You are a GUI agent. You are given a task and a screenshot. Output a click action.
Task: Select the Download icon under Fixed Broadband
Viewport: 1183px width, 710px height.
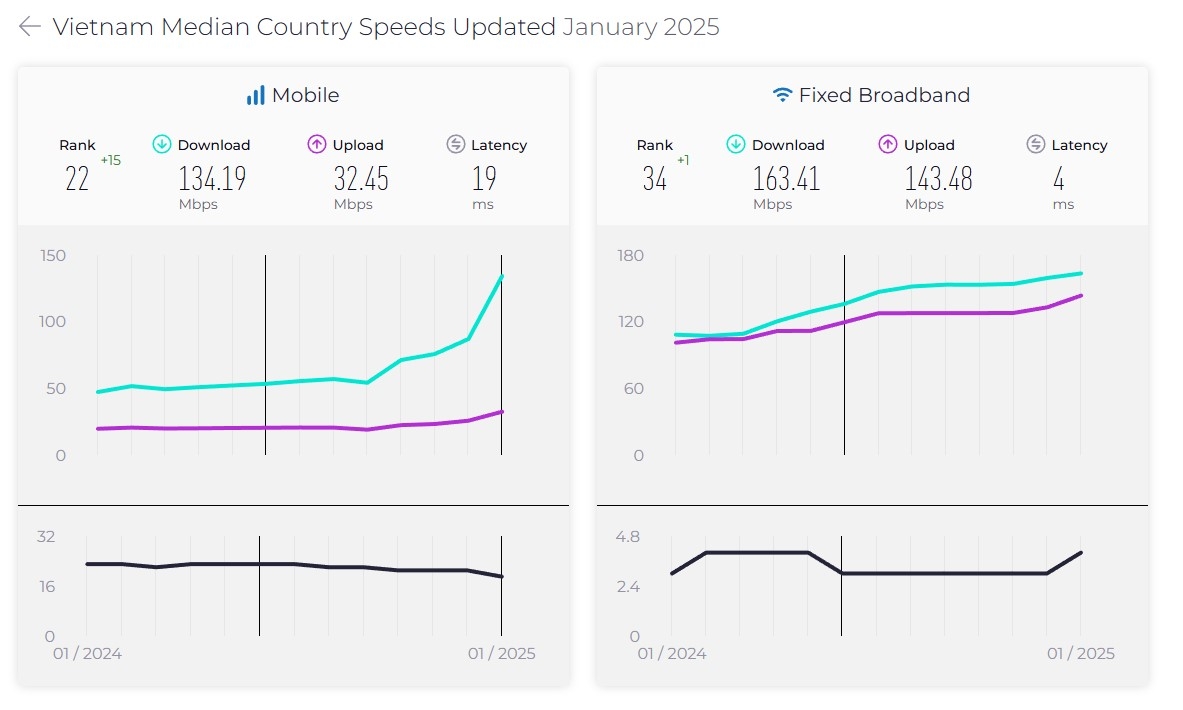click(x=737, y=144)
